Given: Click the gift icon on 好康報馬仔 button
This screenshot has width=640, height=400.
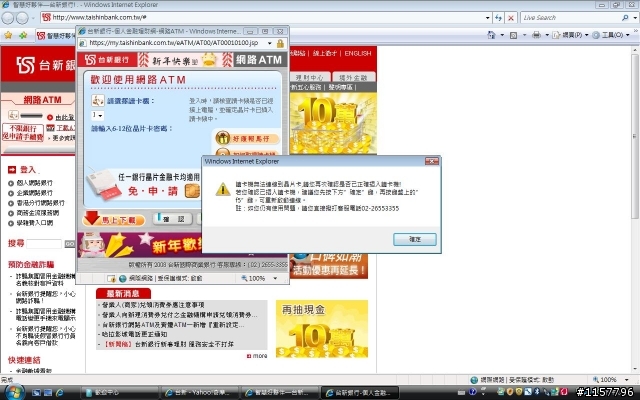Looking at the screenshot, I should pos(223,138).
